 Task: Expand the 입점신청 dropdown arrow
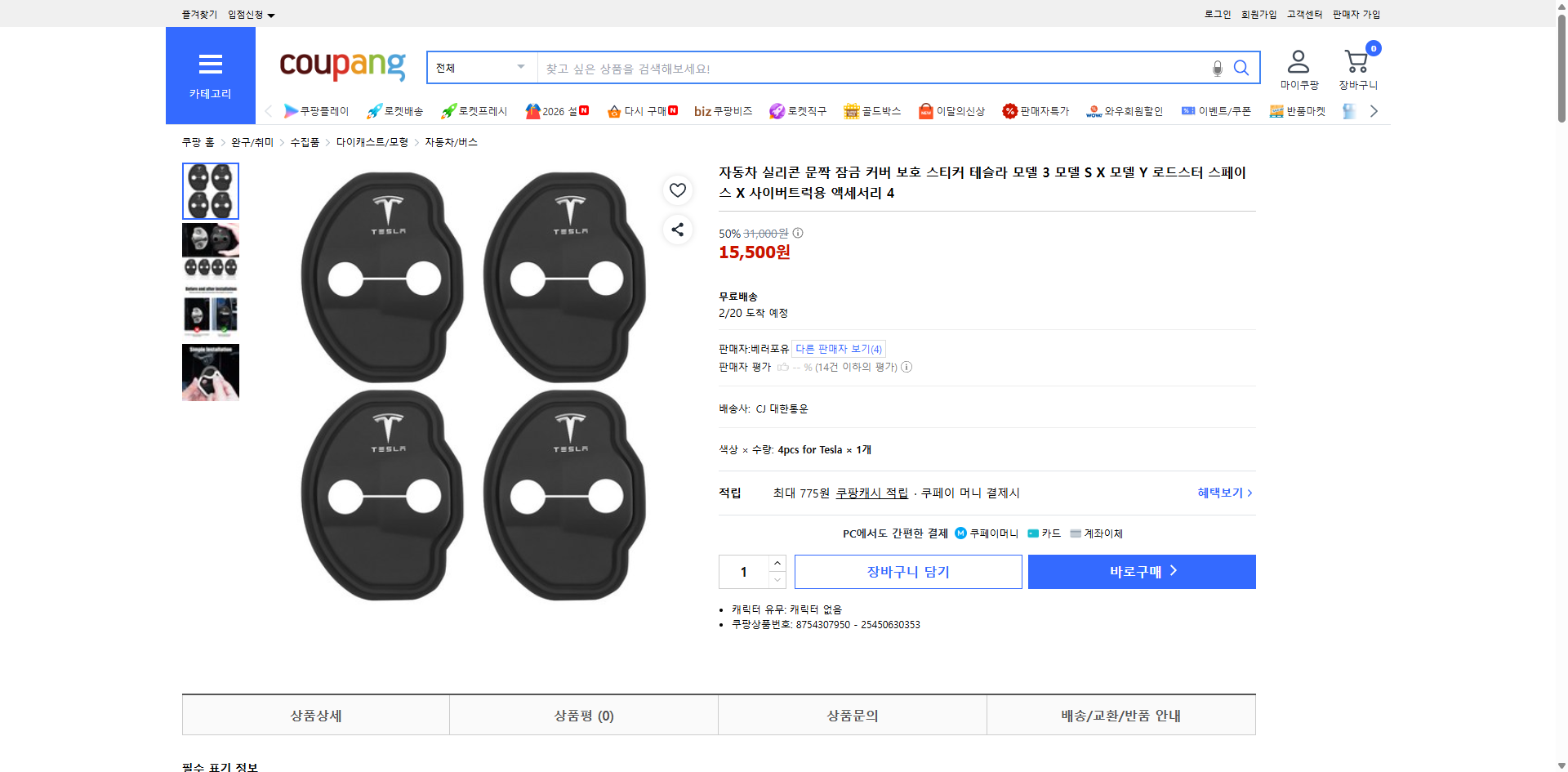coord(272,14)
